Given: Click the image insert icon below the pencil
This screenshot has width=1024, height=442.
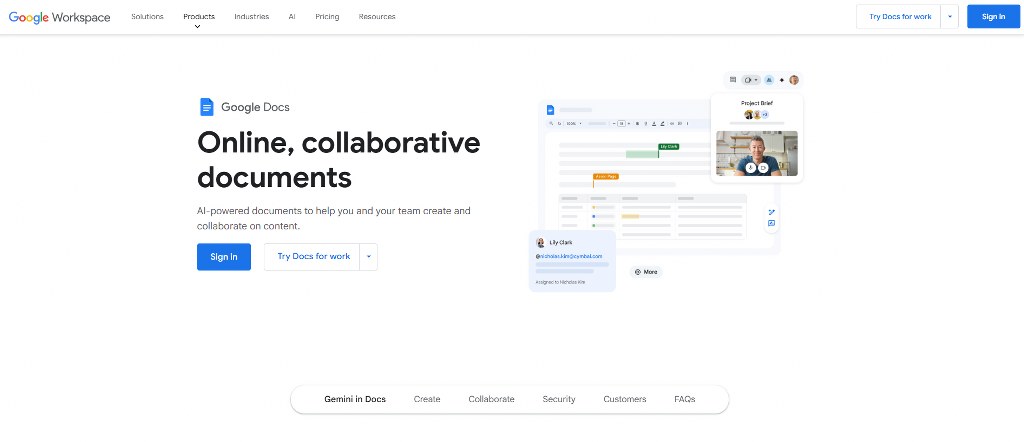Looking at the screenshot, I should (x=772, y=223).
